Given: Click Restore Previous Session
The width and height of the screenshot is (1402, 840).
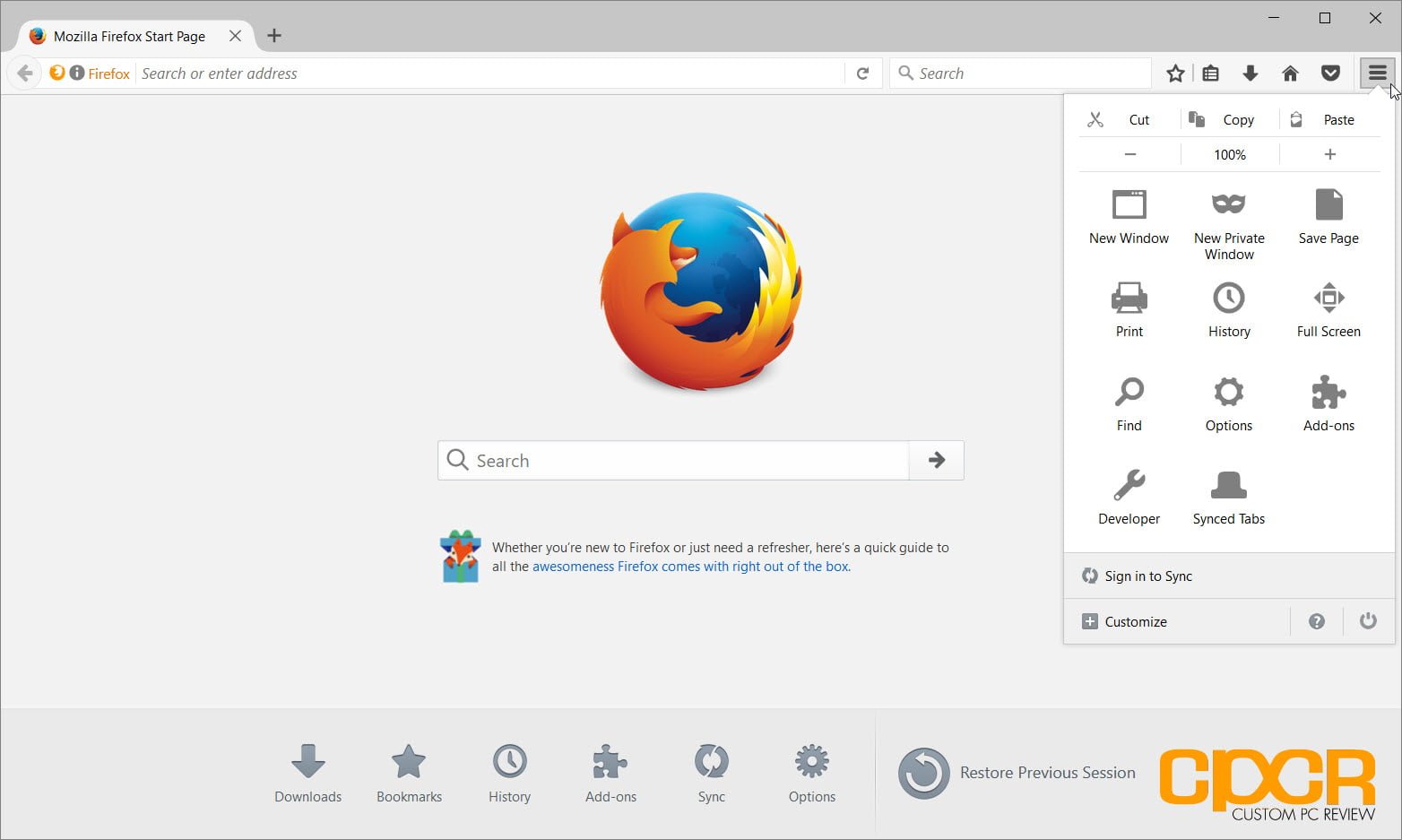Looking at the screenshot, I should [x=1017, y=773].
